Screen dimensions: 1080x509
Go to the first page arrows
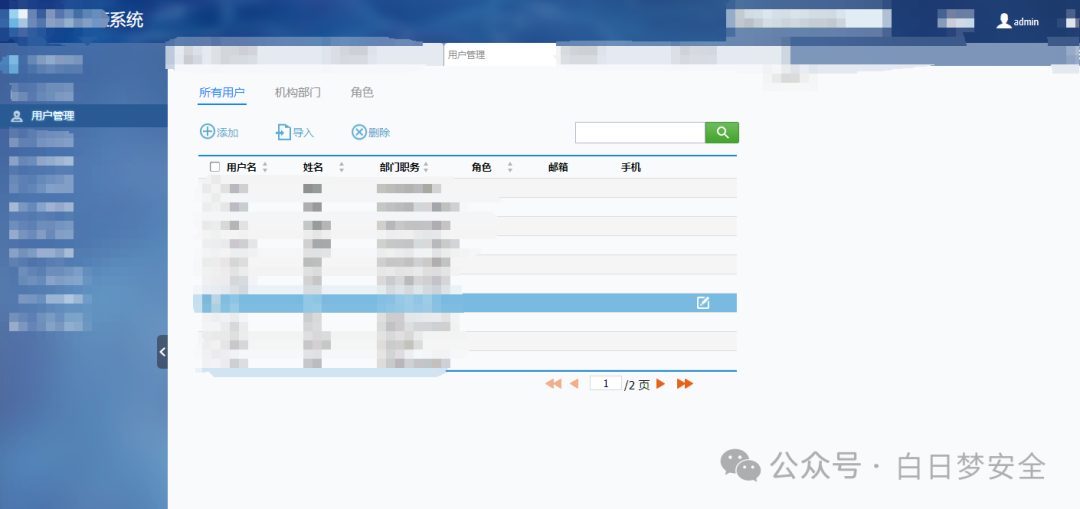(x=553, y=384)
